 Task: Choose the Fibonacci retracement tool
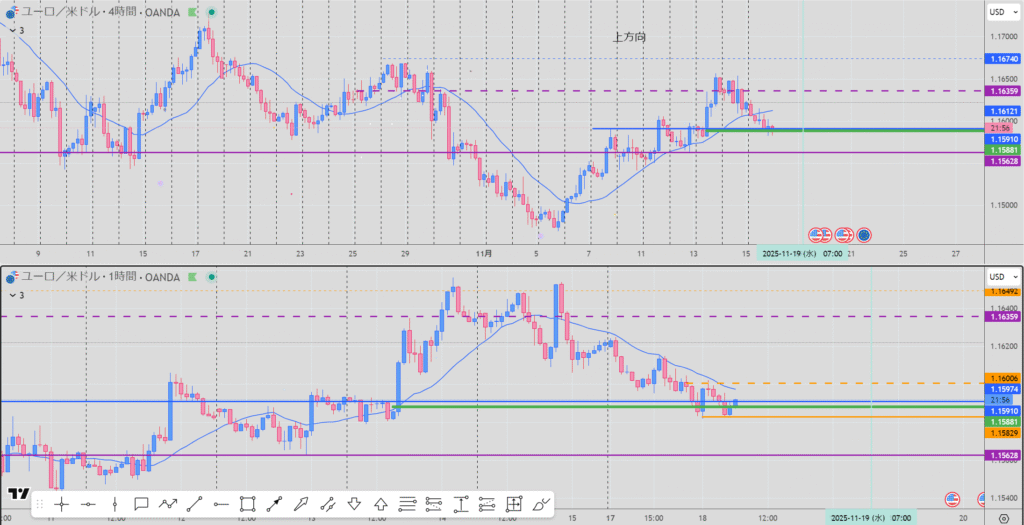[x=408, y=504]
